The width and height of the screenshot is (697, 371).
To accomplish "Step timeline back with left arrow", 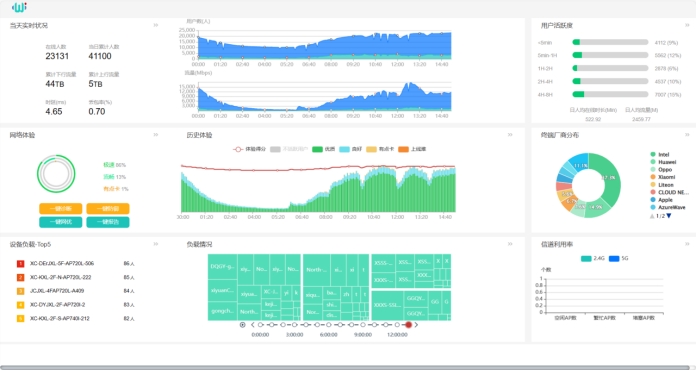I will [x=252, y=325].
